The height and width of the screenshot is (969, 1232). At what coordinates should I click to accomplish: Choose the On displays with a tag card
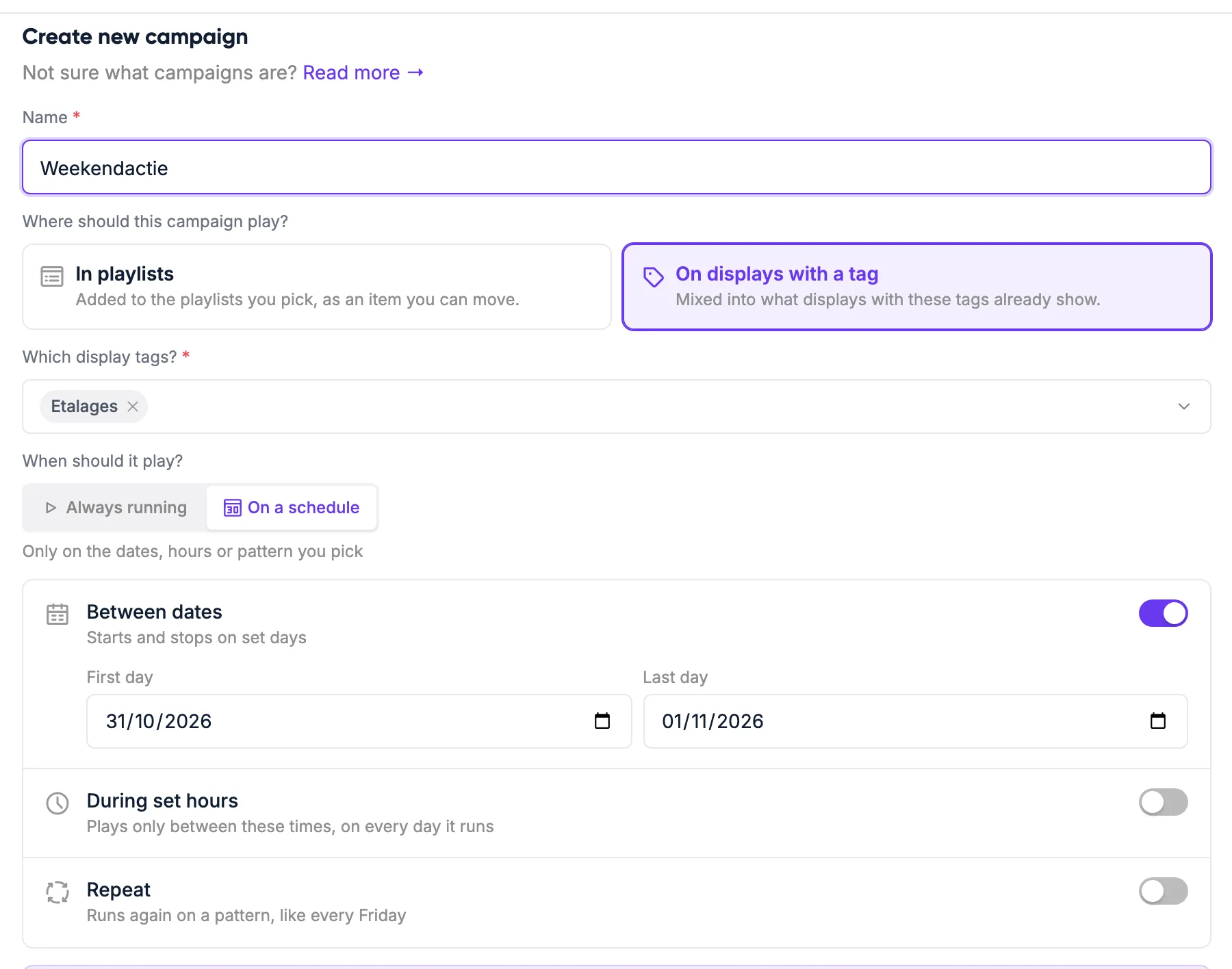(917, 287)
